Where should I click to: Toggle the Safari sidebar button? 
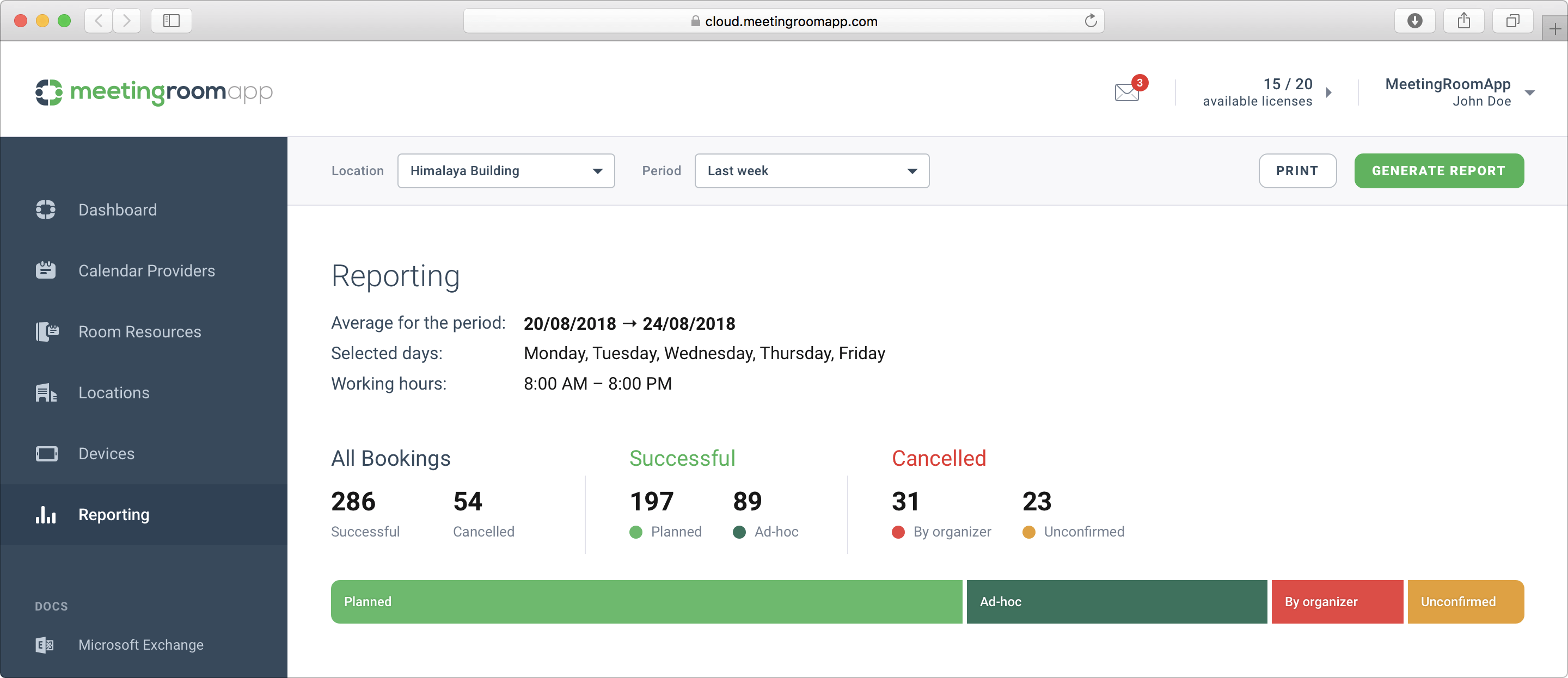(x=171, y=21)
